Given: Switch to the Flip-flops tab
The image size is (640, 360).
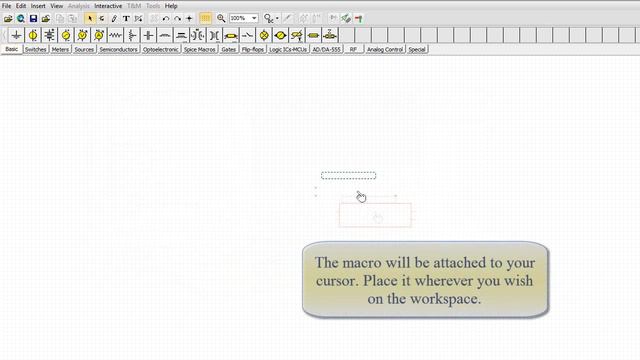Looking at the screenshot, I should (253, 49).
